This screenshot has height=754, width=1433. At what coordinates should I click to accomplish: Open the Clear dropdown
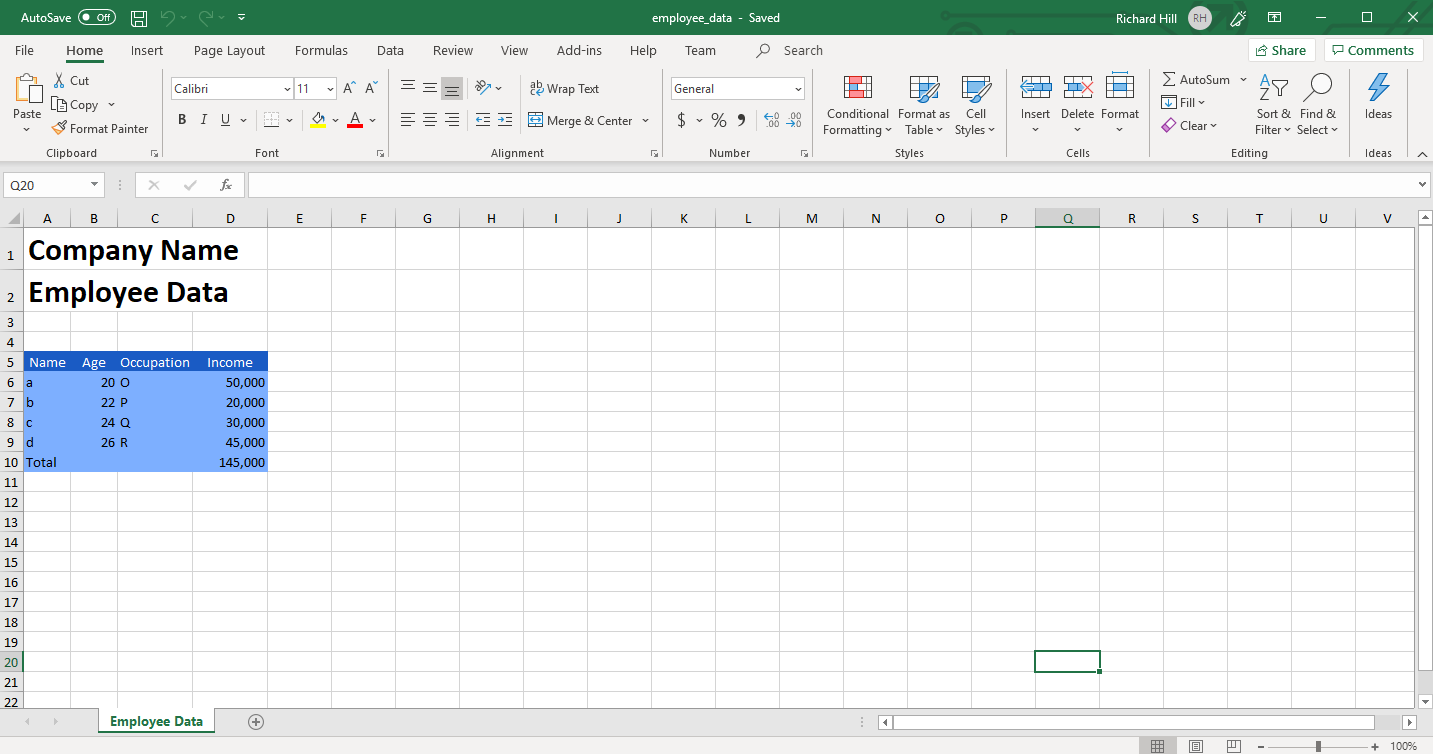(x=1189, y=126)
